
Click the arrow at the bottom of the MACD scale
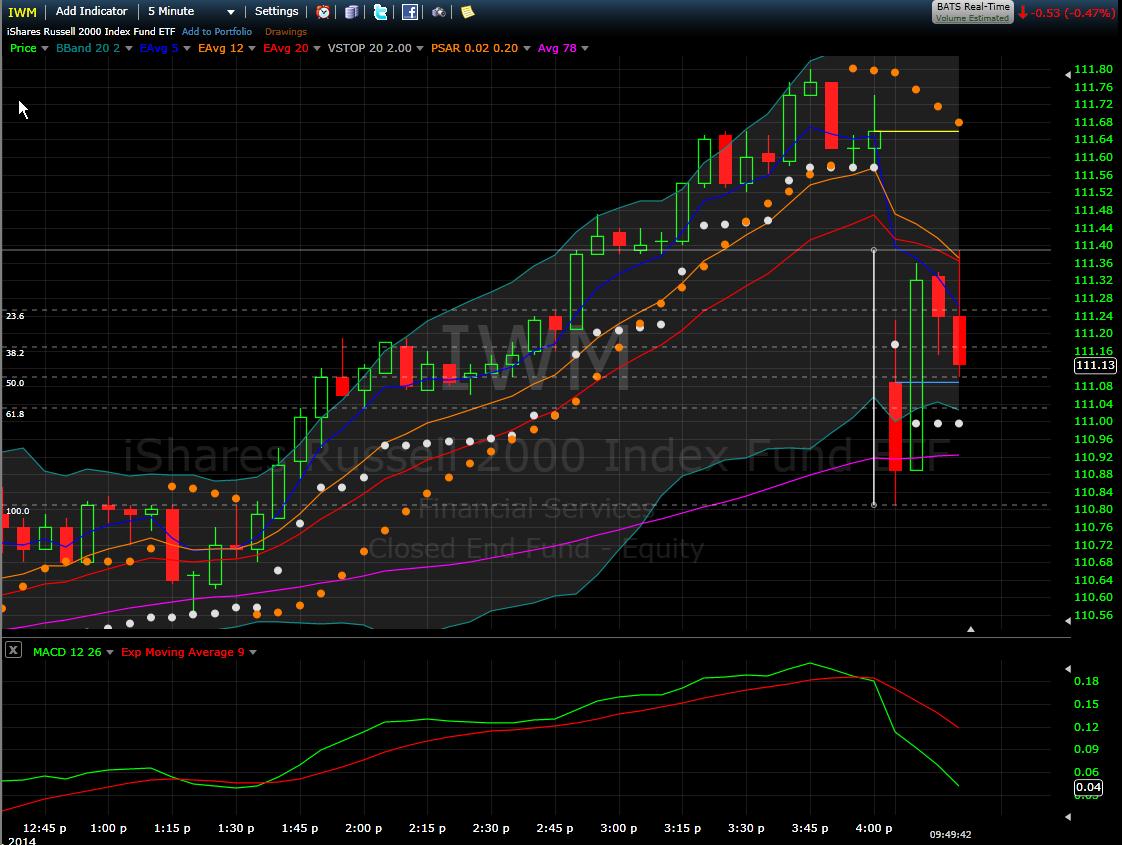1068,816
